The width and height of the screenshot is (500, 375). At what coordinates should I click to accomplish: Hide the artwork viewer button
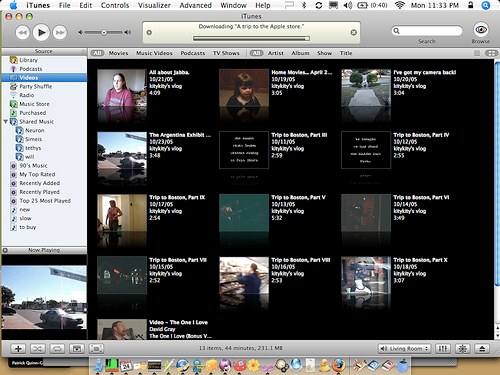(x=77, y=349)
